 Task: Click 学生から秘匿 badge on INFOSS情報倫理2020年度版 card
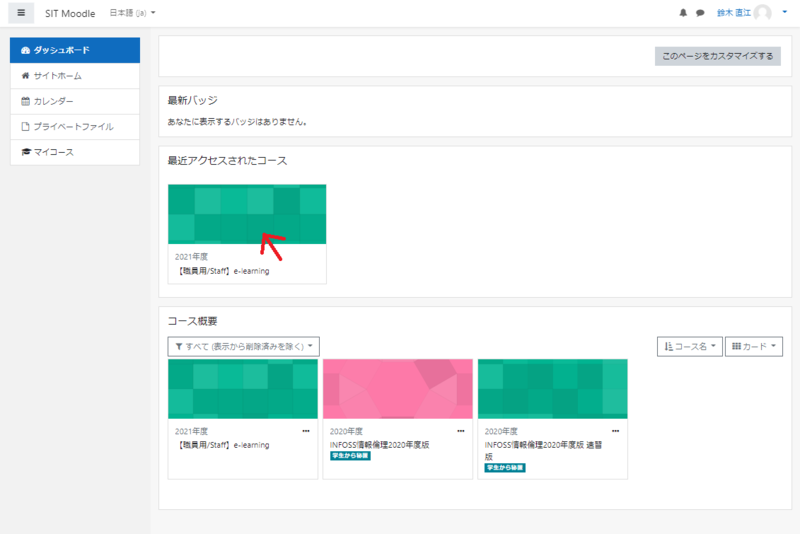pos(350,455)
